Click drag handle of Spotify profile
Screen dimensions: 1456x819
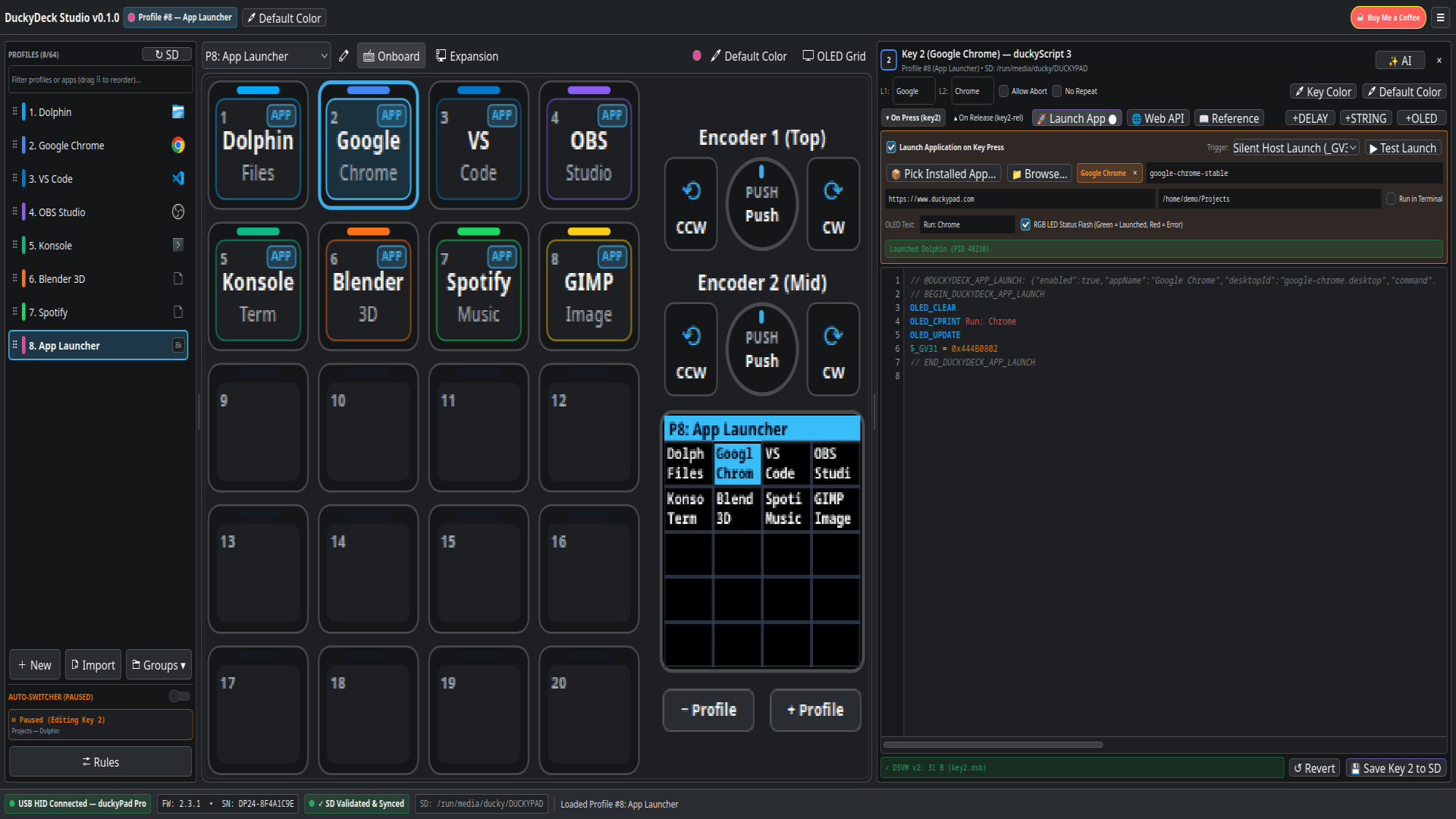(14, 312)
